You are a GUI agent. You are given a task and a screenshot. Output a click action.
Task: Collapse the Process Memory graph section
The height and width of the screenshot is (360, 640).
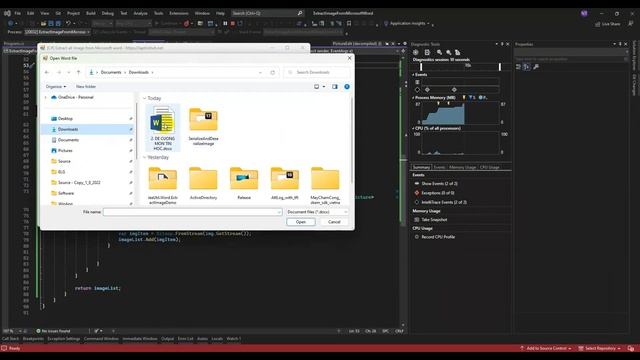(x=413, y=98)
